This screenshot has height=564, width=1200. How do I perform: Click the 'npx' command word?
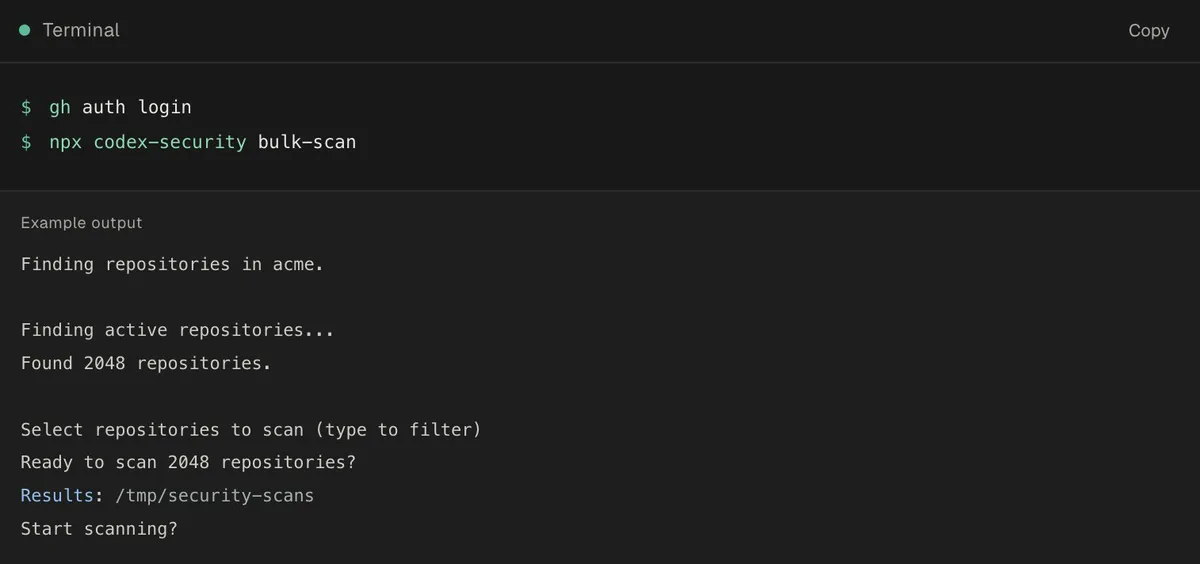point(66,142)
